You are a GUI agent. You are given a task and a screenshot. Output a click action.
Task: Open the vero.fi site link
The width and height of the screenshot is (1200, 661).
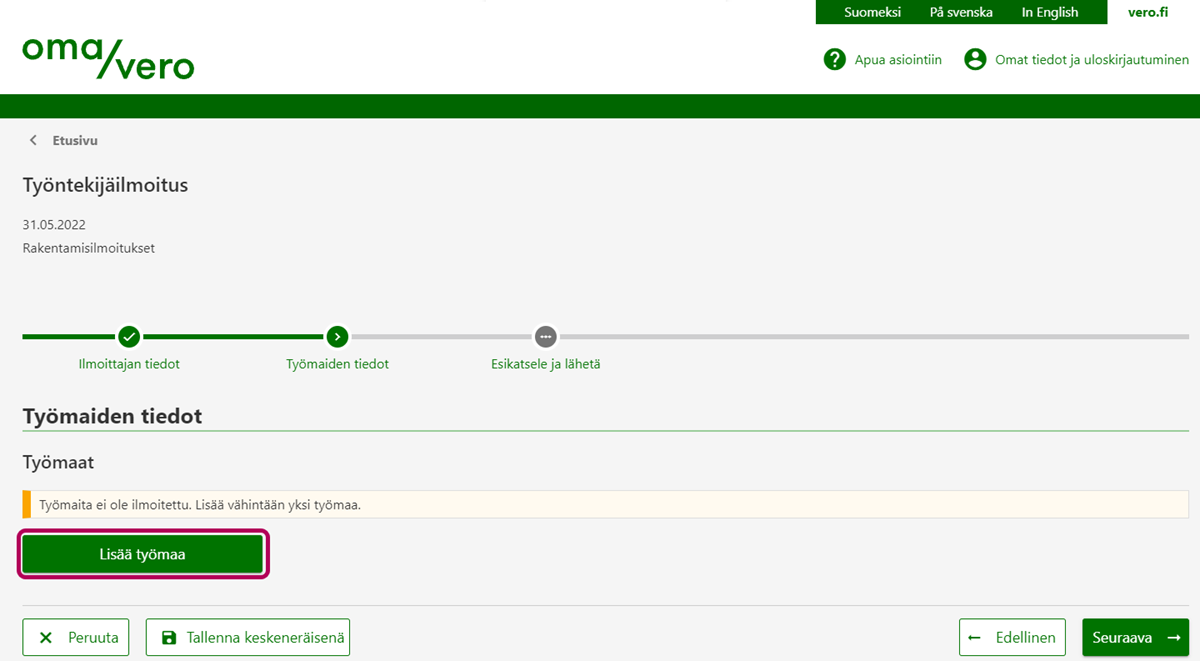(x=1147, y=12)
